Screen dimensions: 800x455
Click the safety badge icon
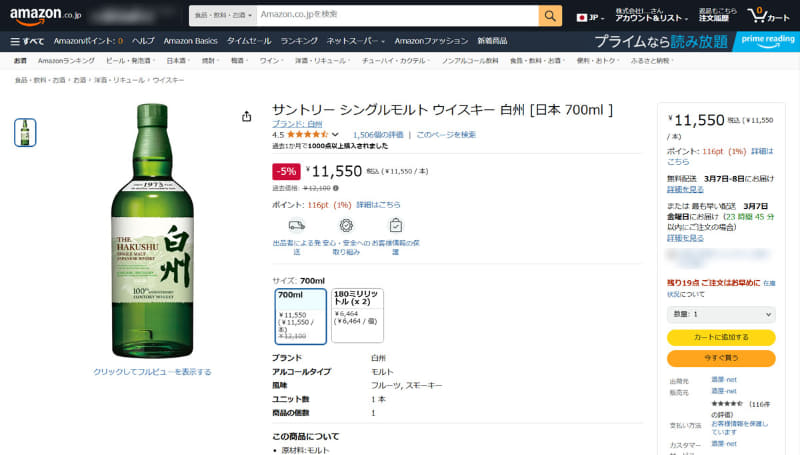346,225
